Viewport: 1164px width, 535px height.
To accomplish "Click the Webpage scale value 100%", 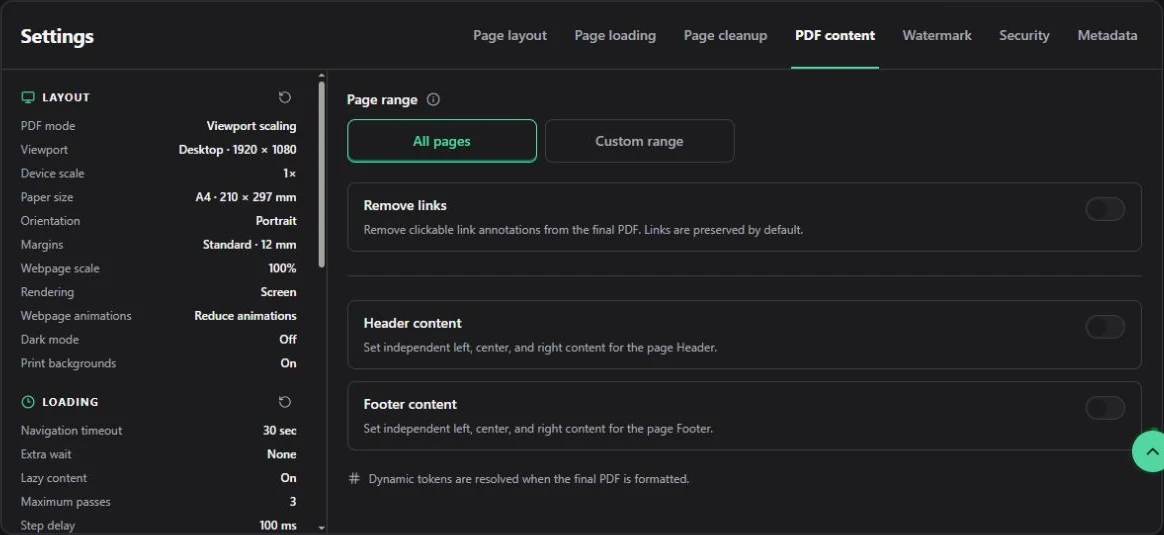I will (x=282, y=269).
